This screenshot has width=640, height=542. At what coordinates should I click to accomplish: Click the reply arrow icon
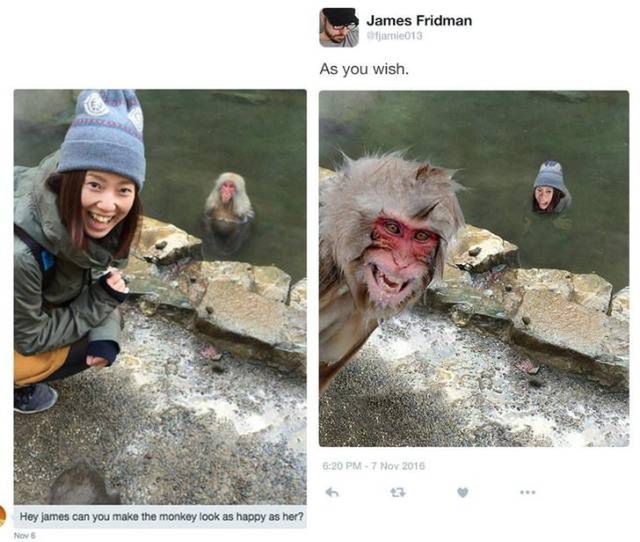pos(333,493)
